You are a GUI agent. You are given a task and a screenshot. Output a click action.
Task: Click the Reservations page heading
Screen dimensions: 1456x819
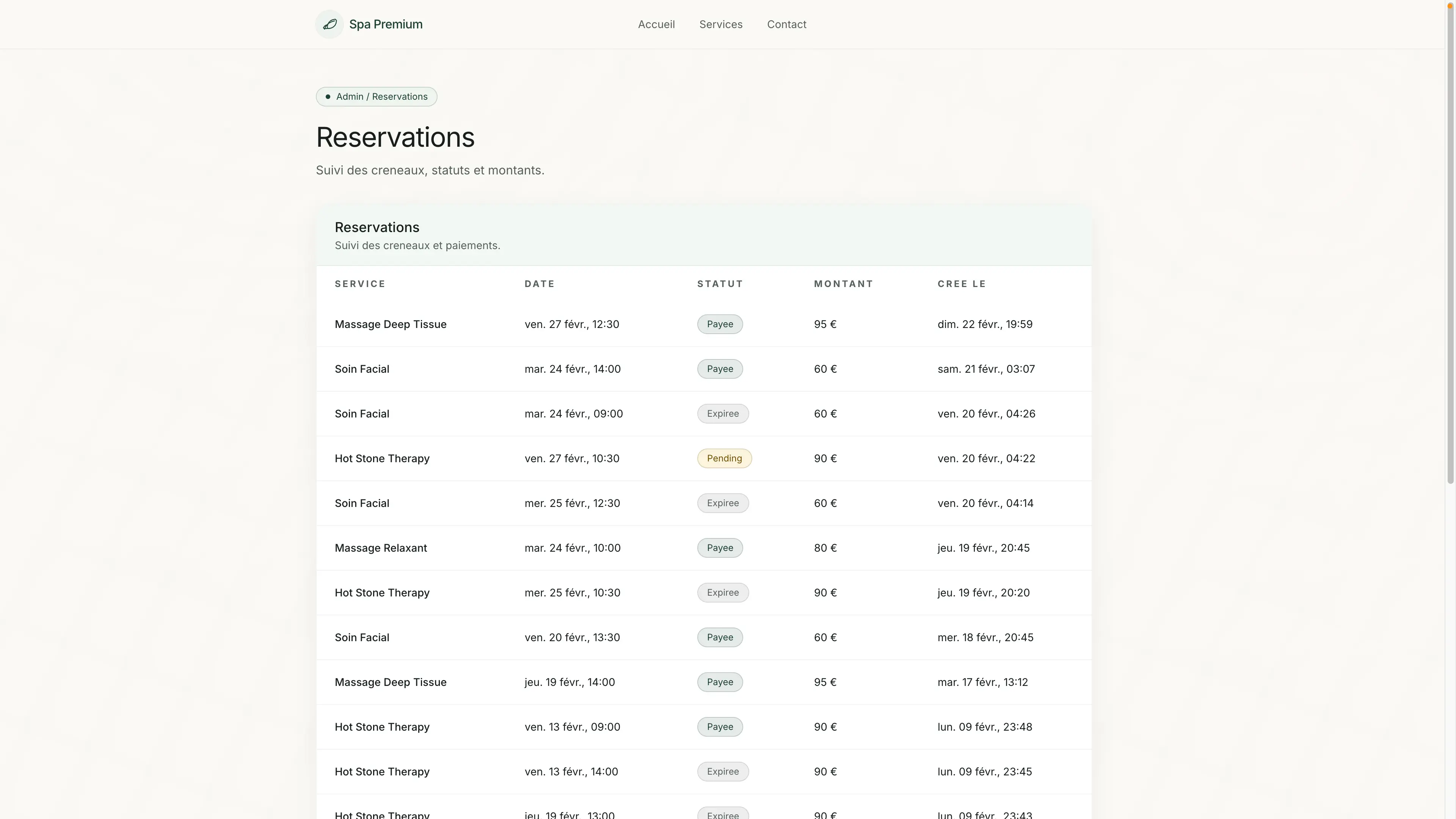[x=394, y=137]
